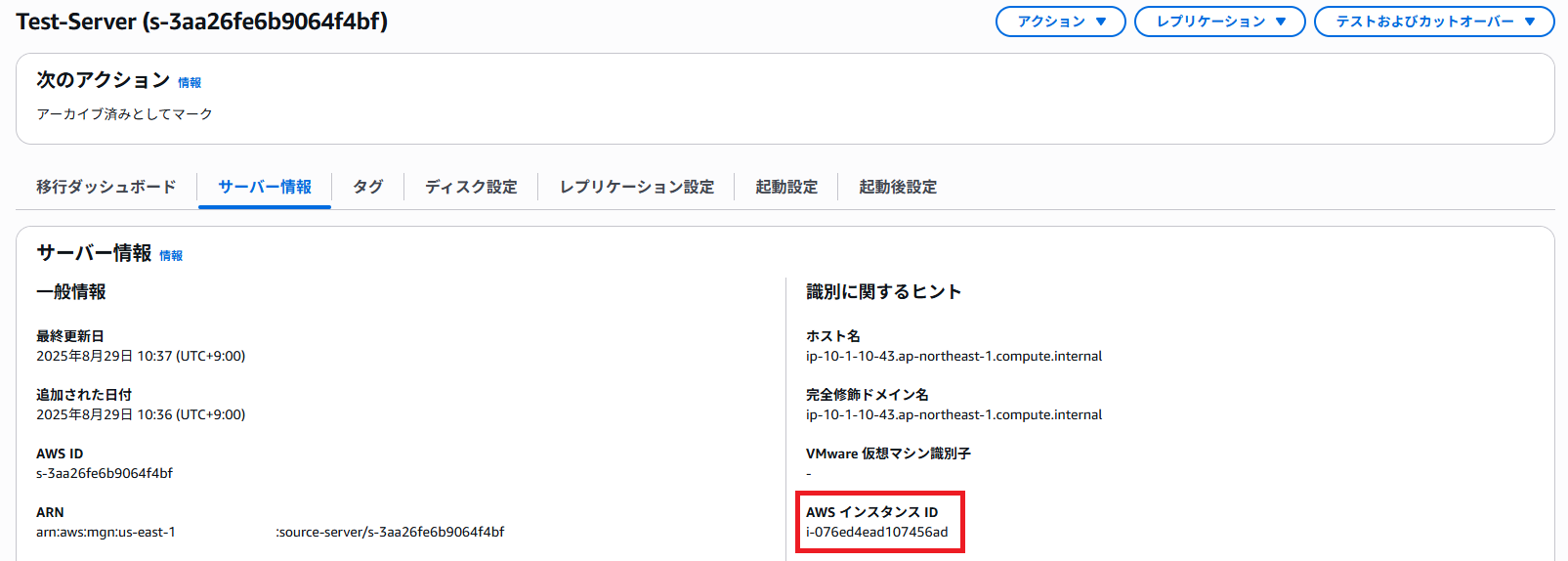Switch to the 移行ダッシュボード tab
The width and height of the screenshot is (1568, 561).
point(106,187)
